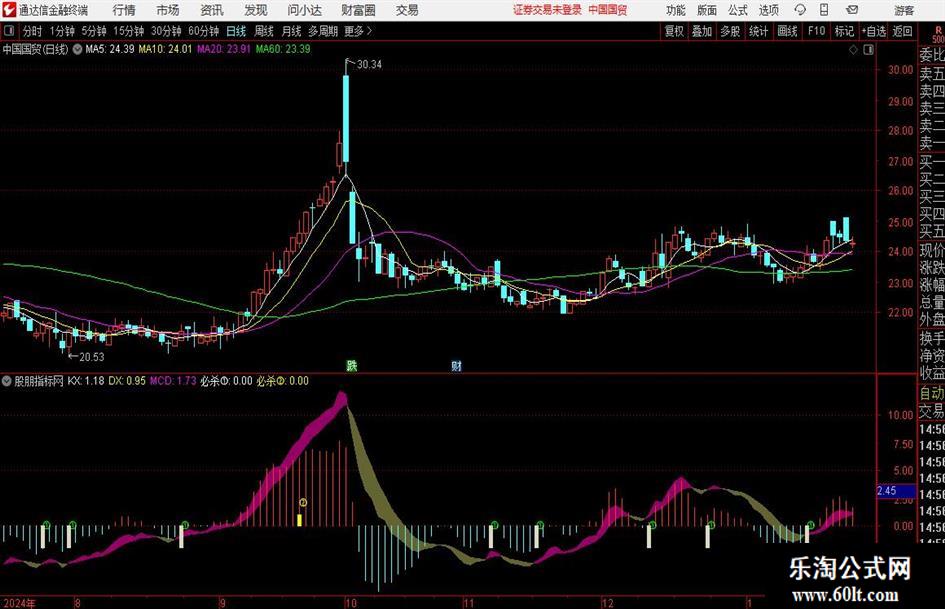Click the red 中国国贸 title text
Image resolution: width=945 pixels, height=609 pixels.
[608, 10]
